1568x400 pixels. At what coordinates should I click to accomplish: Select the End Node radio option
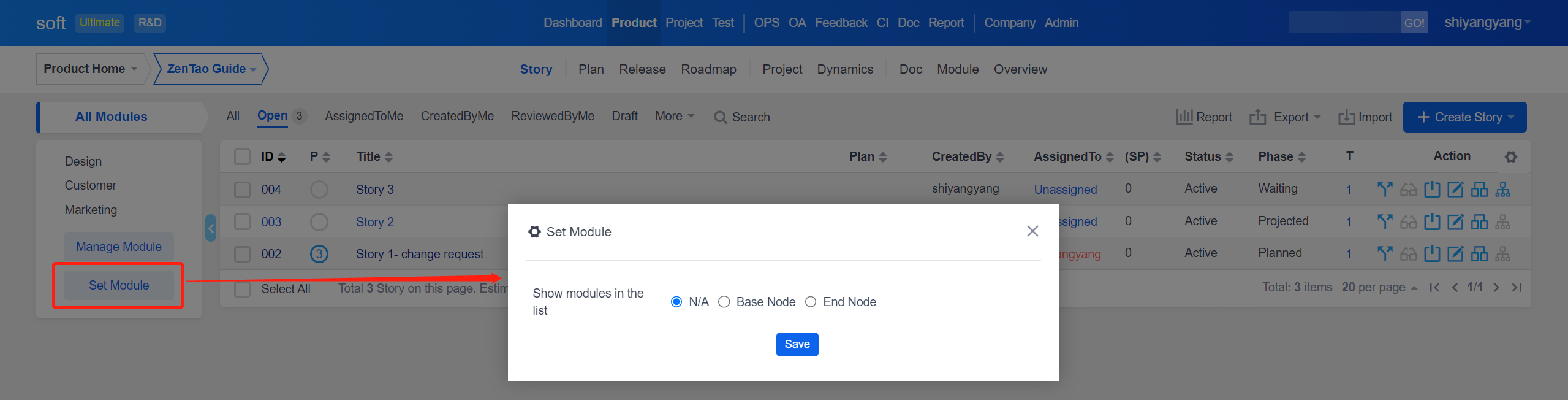[x=811, y=302]
